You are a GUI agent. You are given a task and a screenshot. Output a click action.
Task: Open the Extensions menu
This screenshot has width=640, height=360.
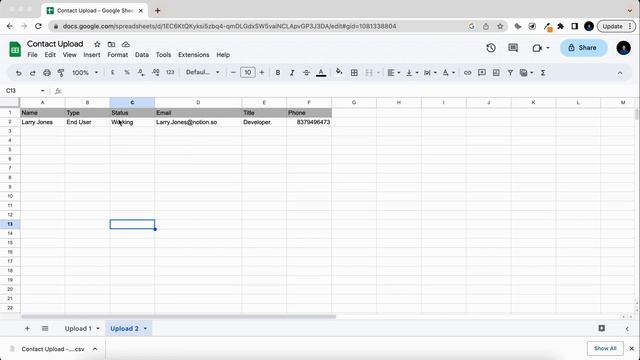click(x=193, y=55)
